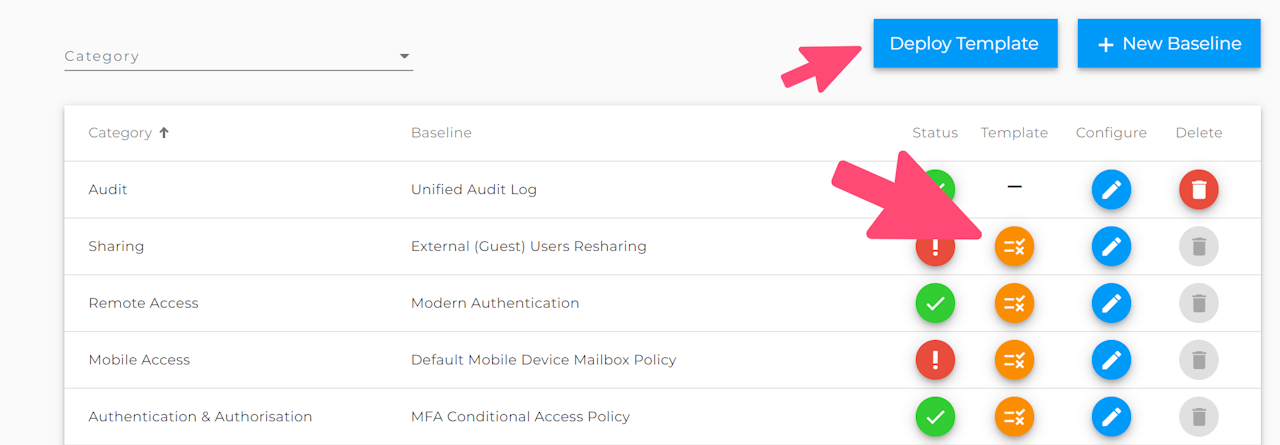Screen dimensions: 1280x445
Task: Click green check status for Modern Authentication
Action: point(935,303)
